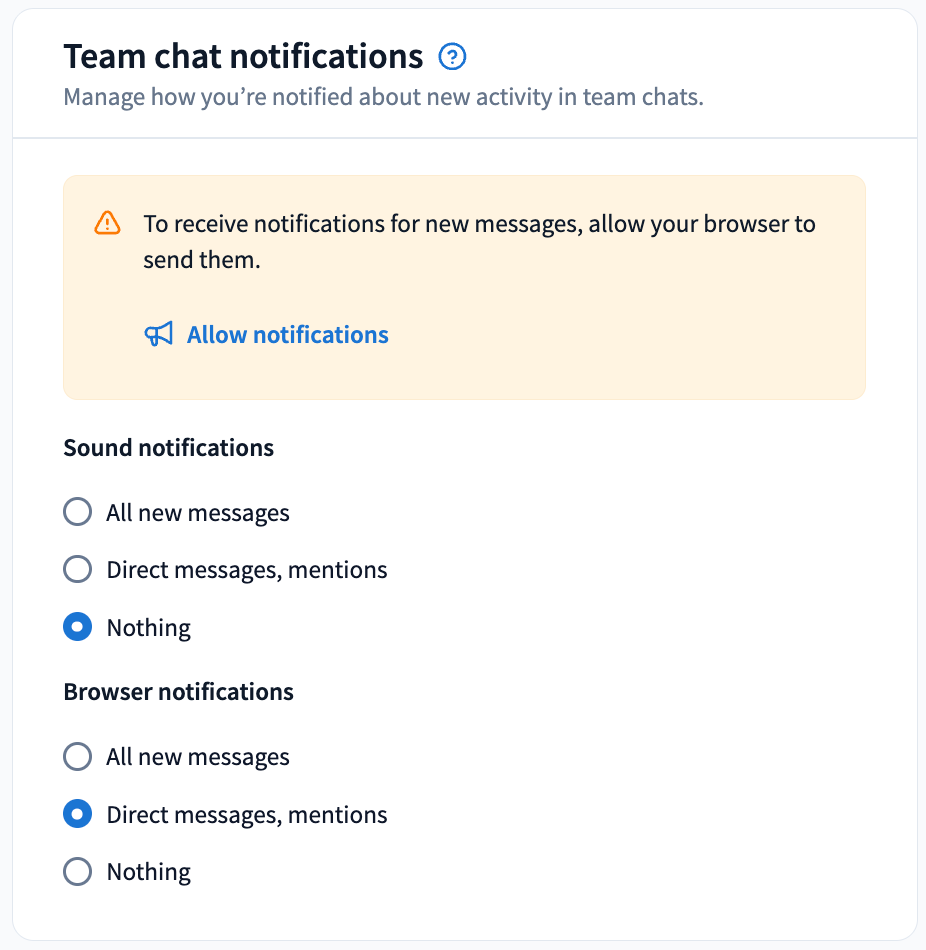Open the help question mark icon
Viewport: 926px width, 950px height.
[452, 57]
